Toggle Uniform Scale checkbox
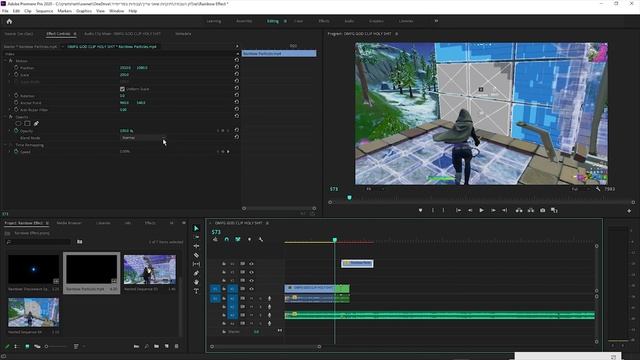640x360 pixels. pos(122,89)
